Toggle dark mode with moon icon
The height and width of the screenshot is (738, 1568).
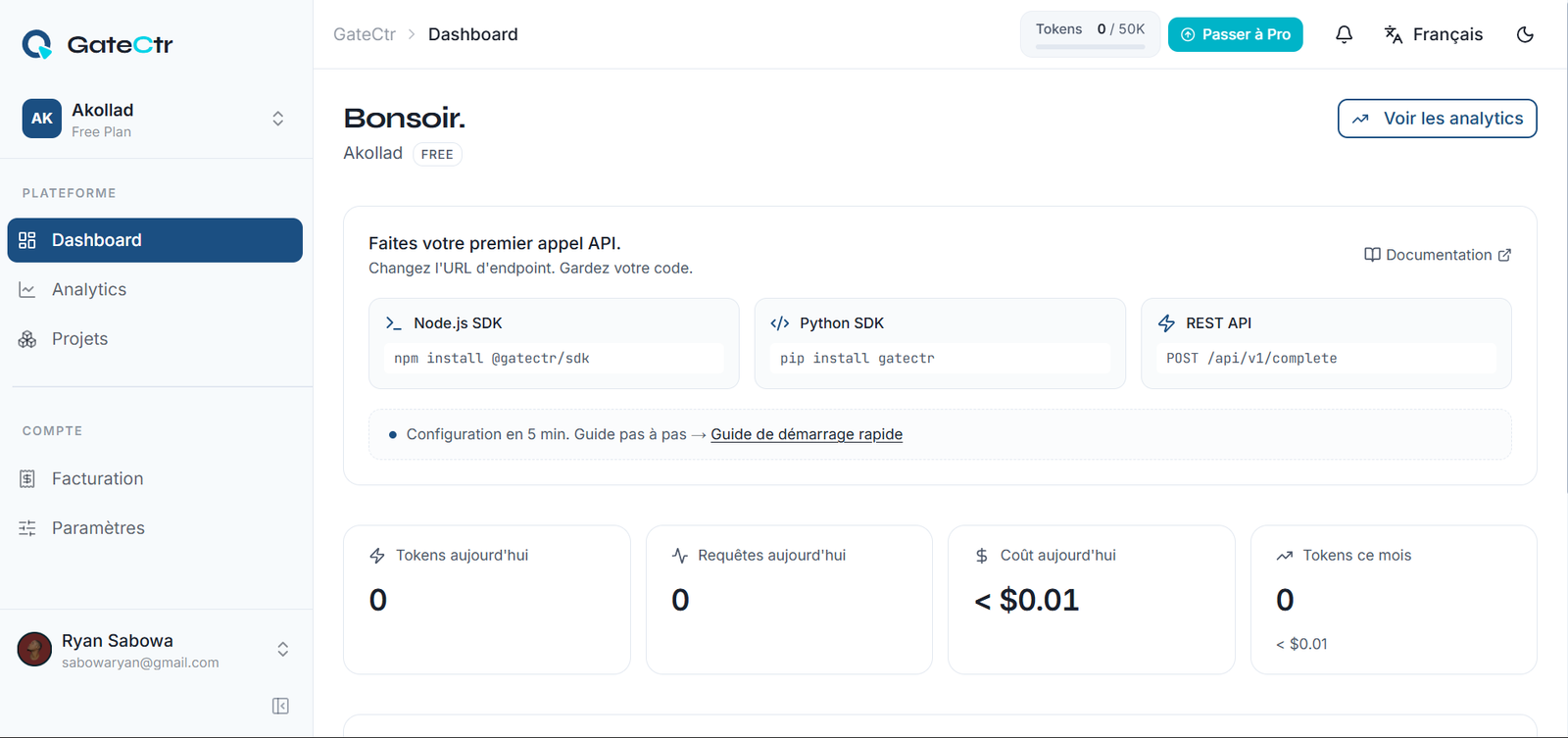coord(1525,34)
